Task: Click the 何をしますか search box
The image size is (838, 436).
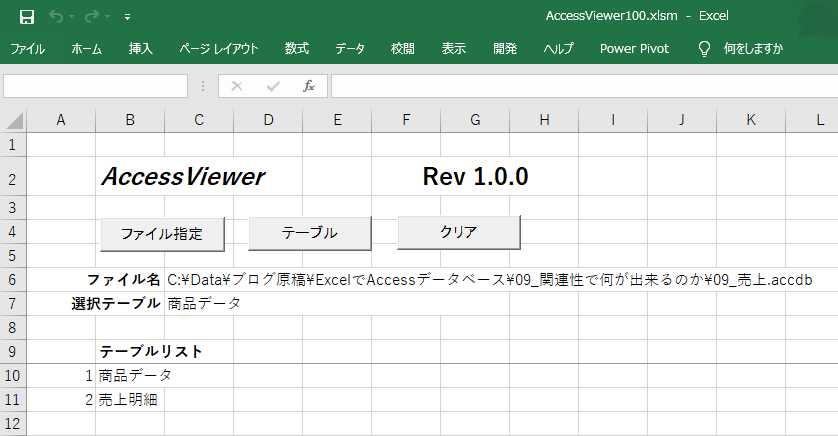Action: click(x=754, y=49)
